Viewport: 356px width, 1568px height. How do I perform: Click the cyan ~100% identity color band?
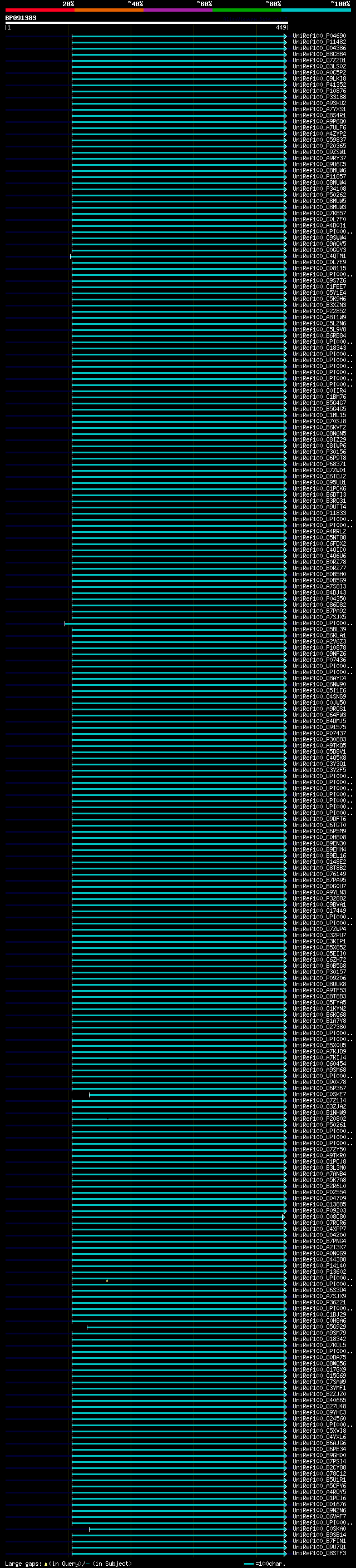pos(316,10)
